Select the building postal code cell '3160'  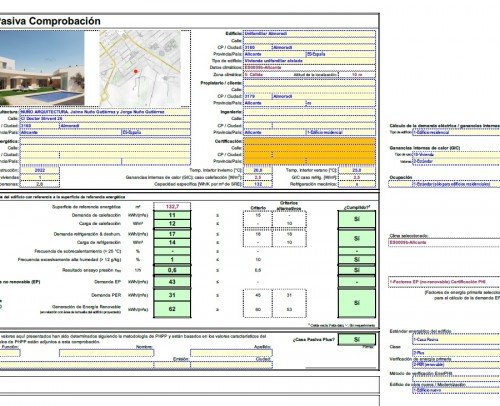pyautogui.click(x=258, y=47)
